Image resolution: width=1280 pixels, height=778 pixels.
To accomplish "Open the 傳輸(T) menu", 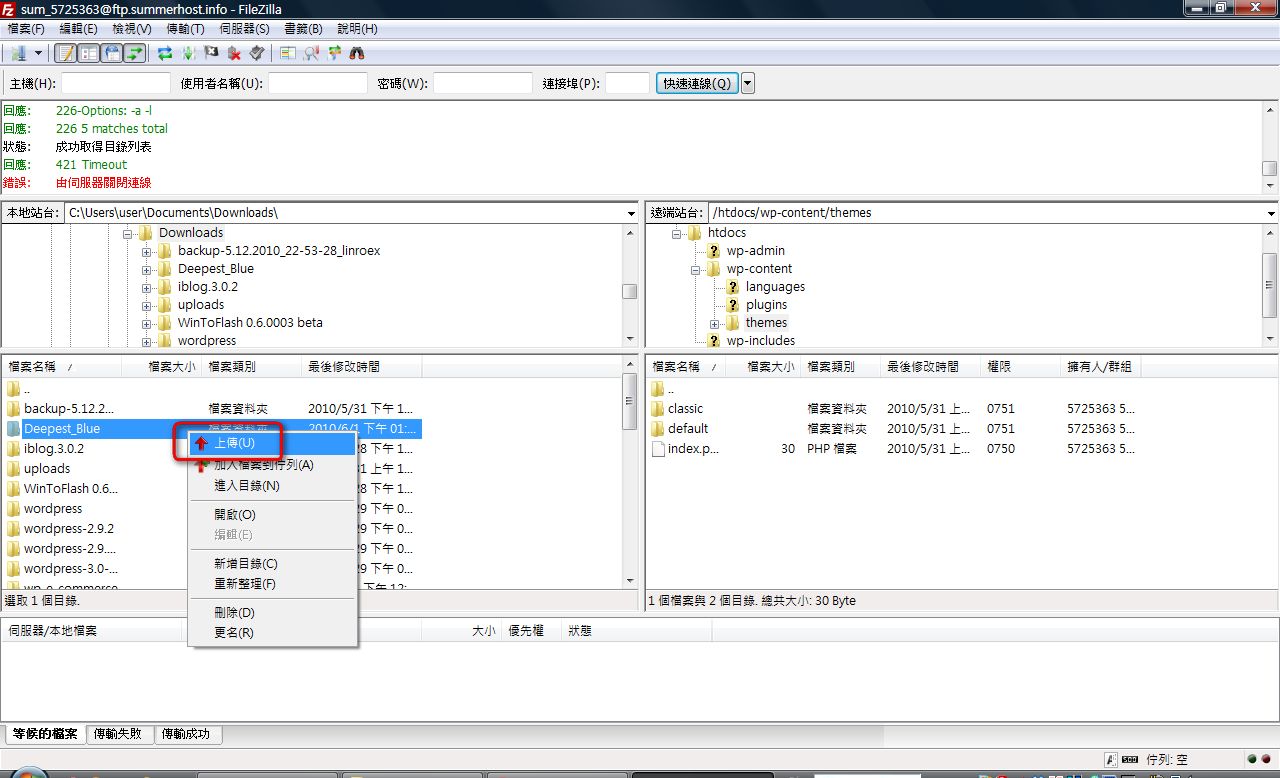I will [185, 29].
